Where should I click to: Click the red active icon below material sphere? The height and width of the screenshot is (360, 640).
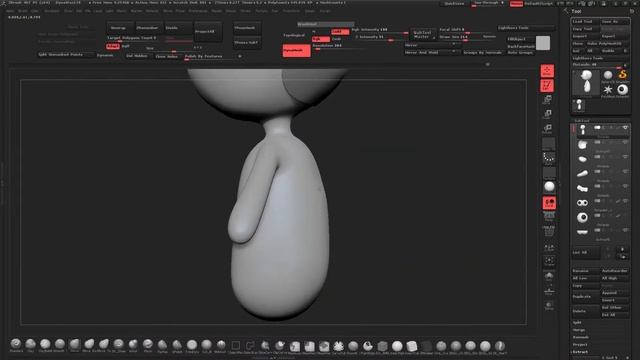[x=549, y=203]
